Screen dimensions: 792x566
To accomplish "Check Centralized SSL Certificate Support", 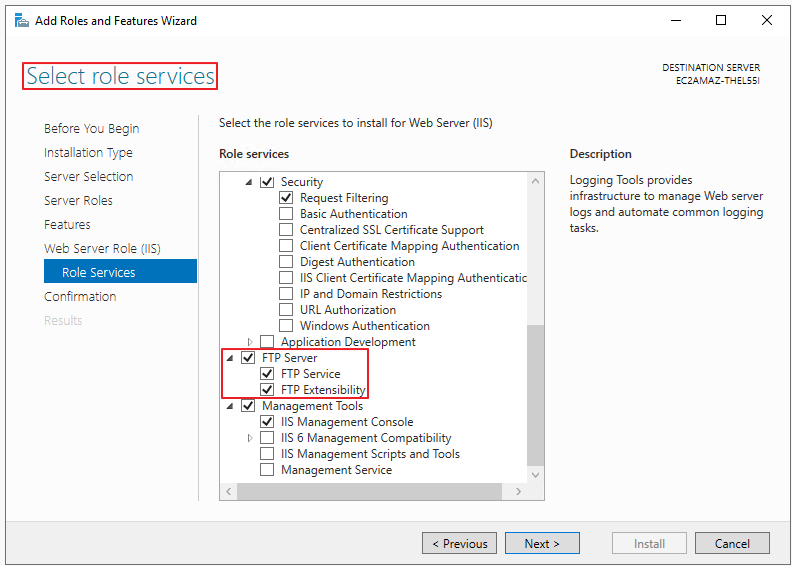I will (x=286, y=230).
